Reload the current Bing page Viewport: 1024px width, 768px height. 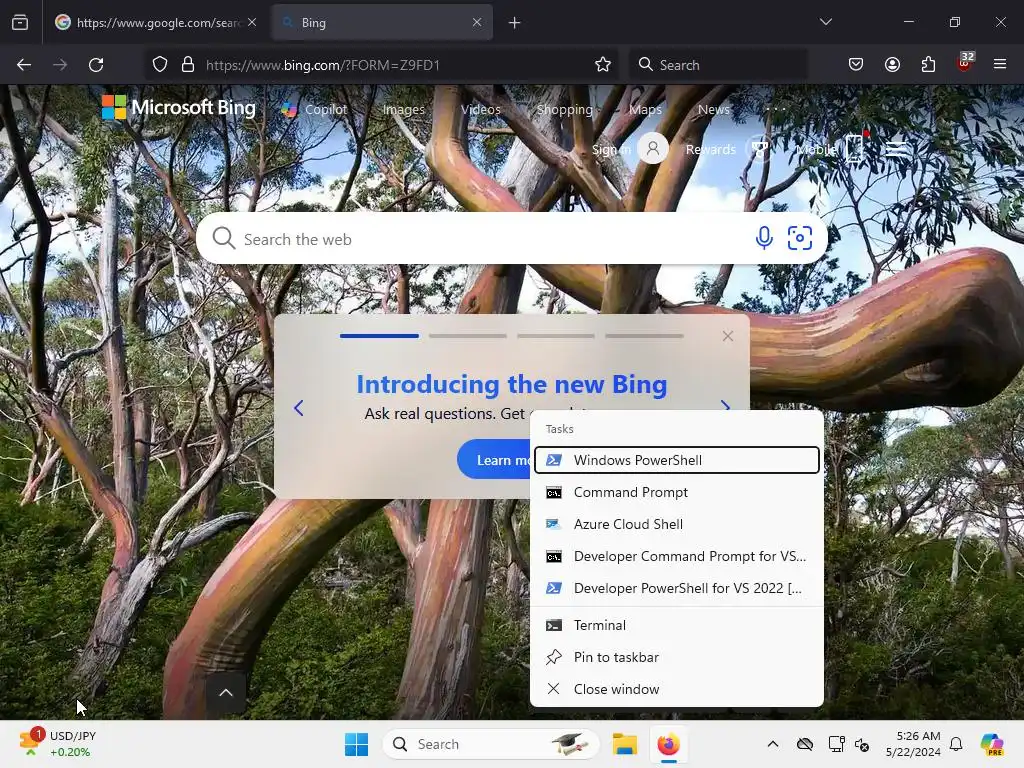(x=96, y=65)
